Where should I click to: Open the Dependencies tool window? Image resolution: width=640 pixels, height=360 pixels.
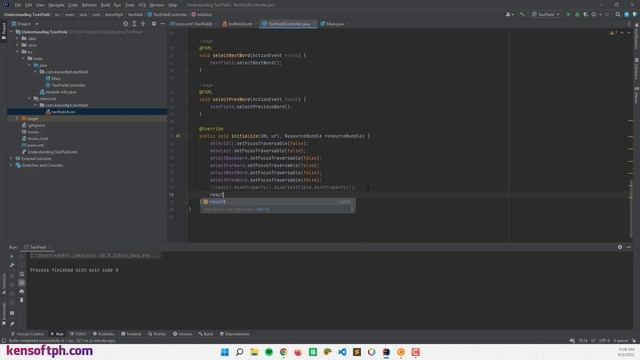235,334
